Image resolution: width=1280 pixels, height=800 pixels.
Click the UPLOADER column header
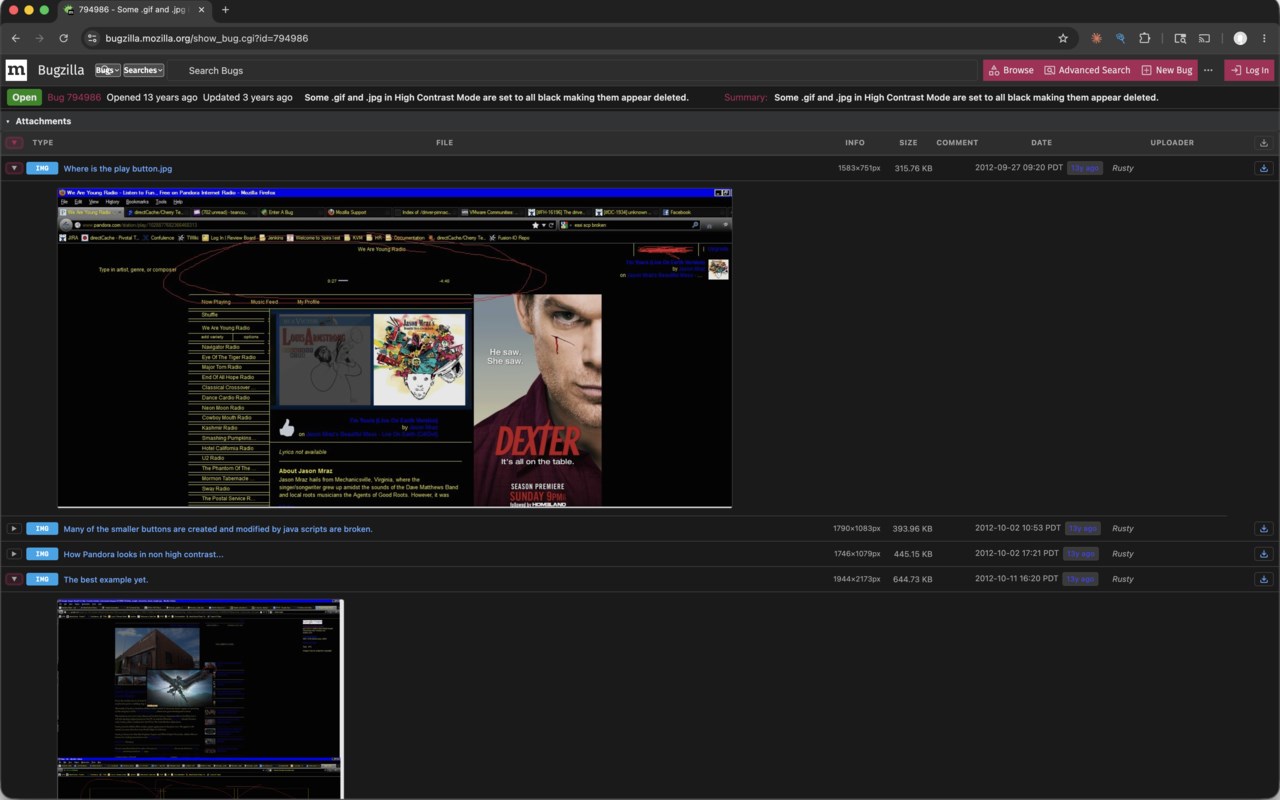click(1172, 143)
